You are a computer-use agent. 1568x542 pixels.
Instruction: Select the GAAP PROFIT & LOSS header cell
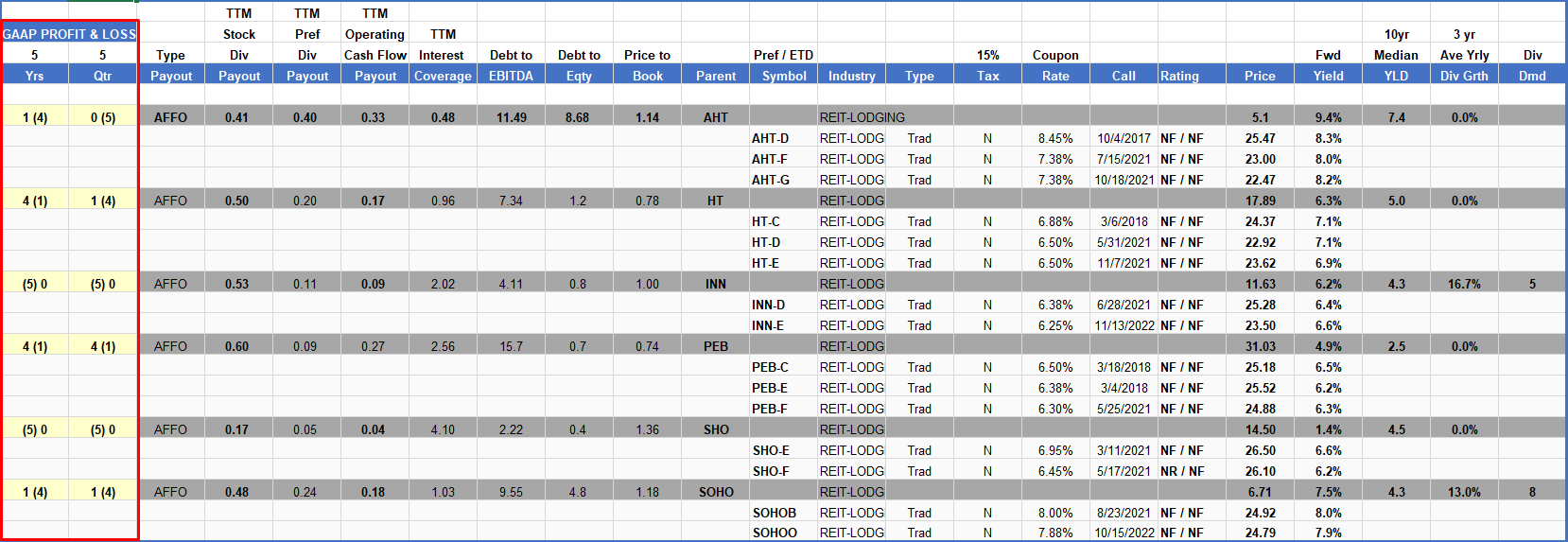[69, 34]
